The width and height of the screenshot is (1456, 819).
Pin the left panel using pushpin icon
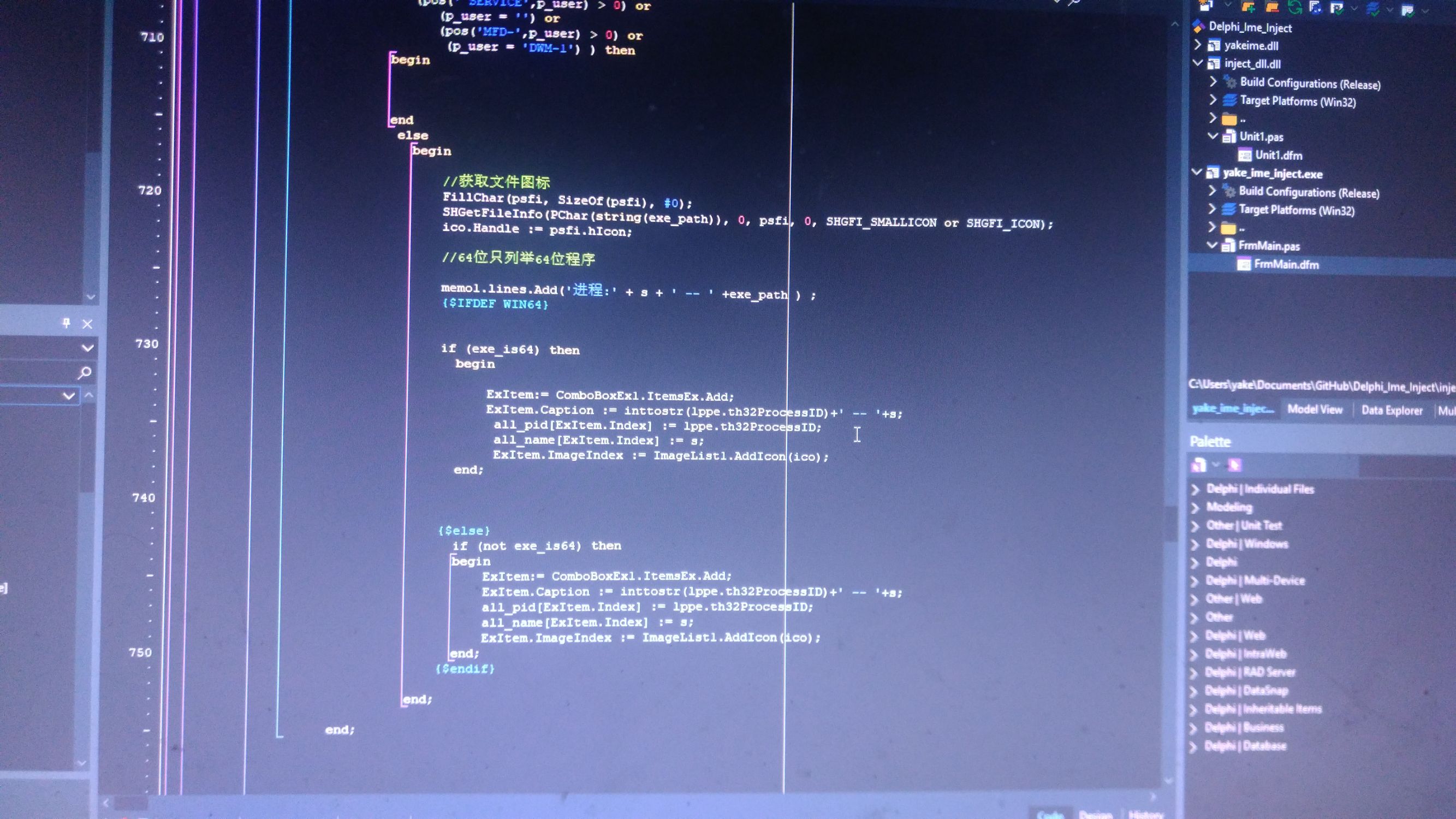[x=66, y=323]
